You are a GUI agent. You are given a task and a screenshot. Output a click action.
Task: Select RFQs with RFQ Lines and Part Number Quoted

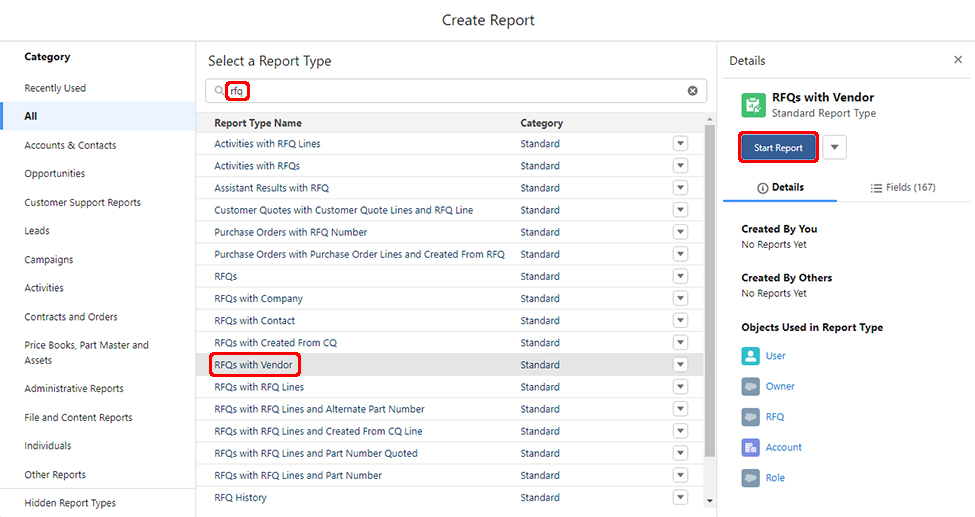point(316,454)
